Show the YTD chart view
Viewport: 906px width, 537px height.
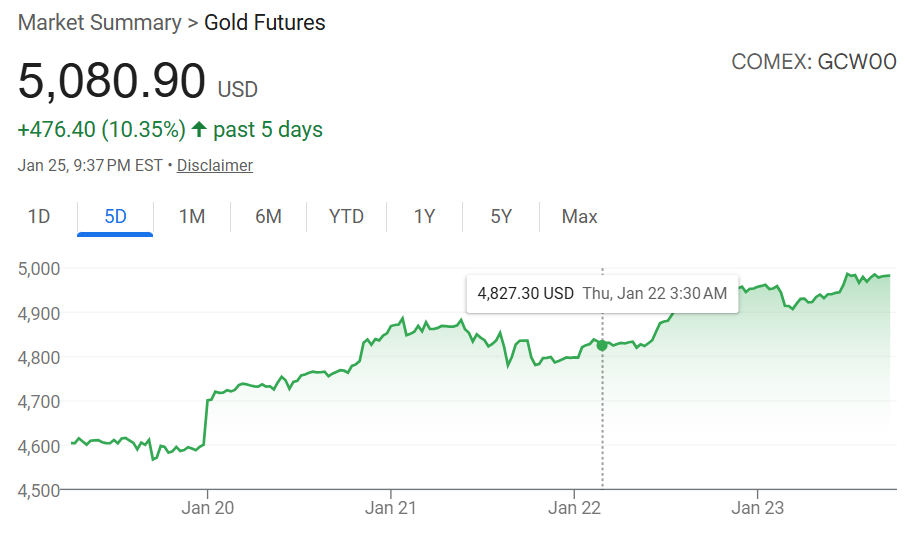pyautogui.click(x=346, y=216)
